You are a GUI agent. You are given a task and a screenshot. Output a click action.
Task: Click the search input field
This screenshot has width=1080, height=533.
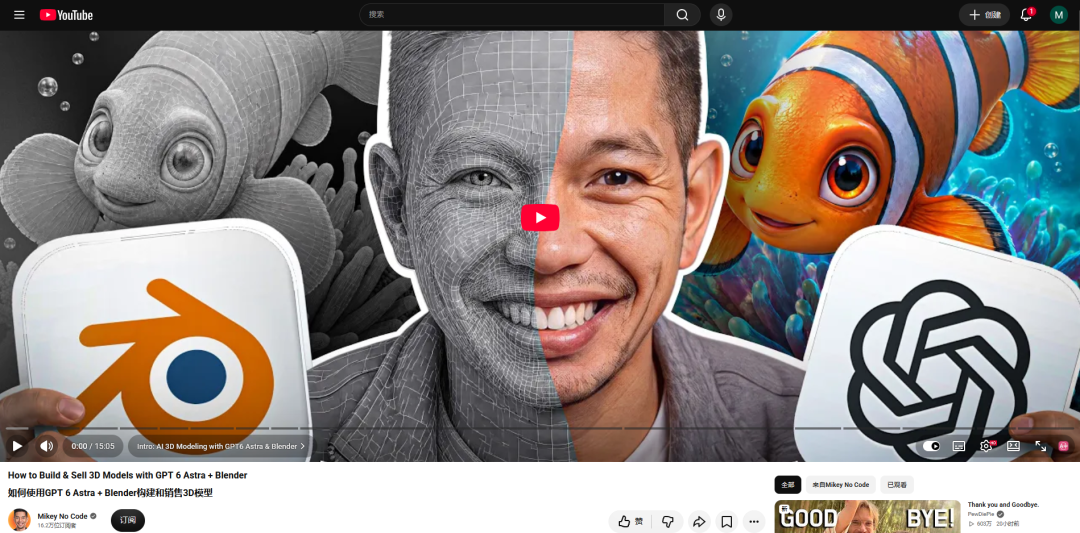512,14
